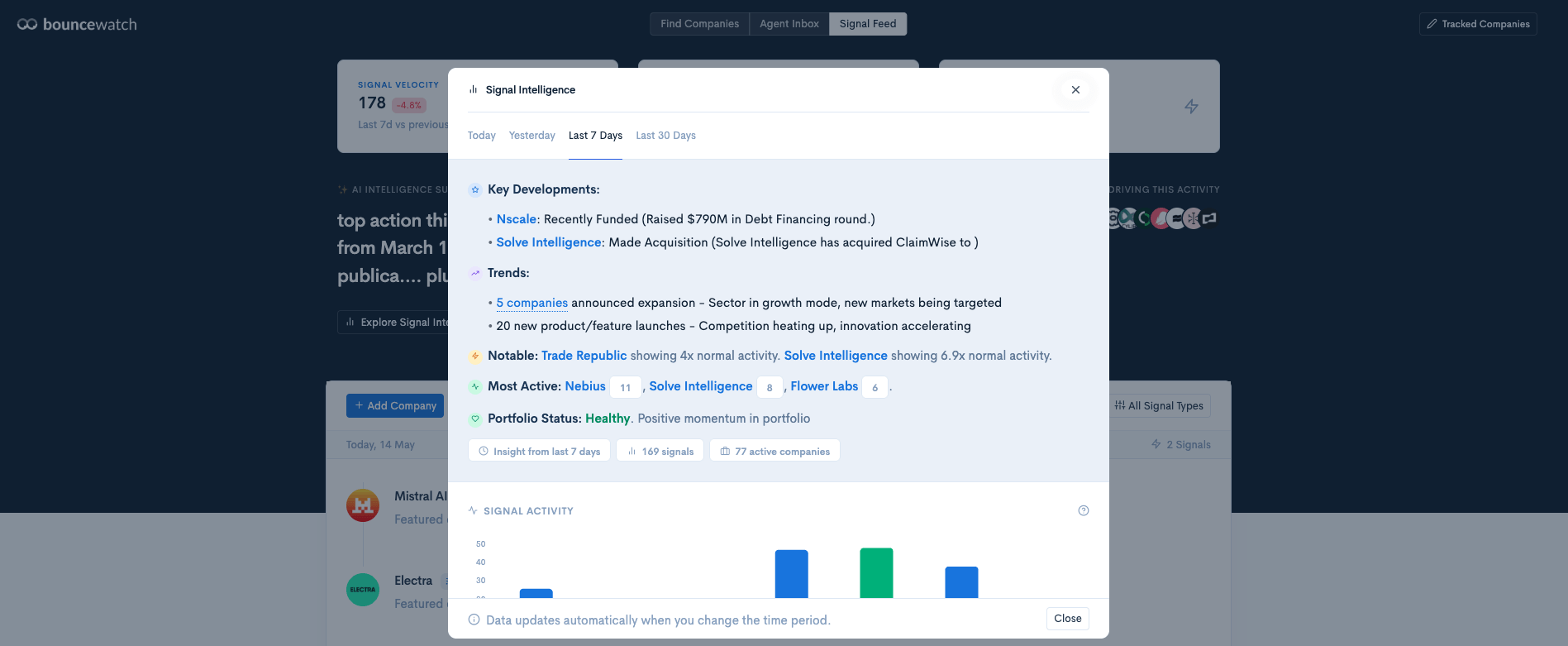Open Solve Intelligence link under Key Developments
1568x646 pixels.
click(549, 242)
